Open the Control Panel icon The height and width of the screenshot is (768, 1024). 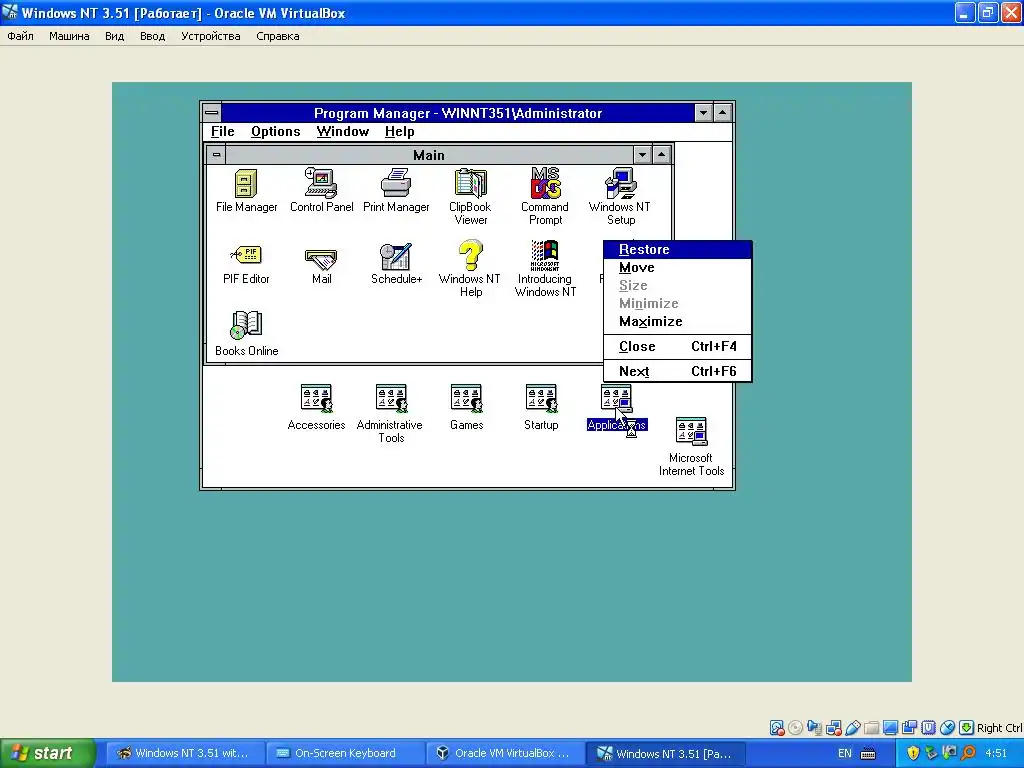click(321, 184)
